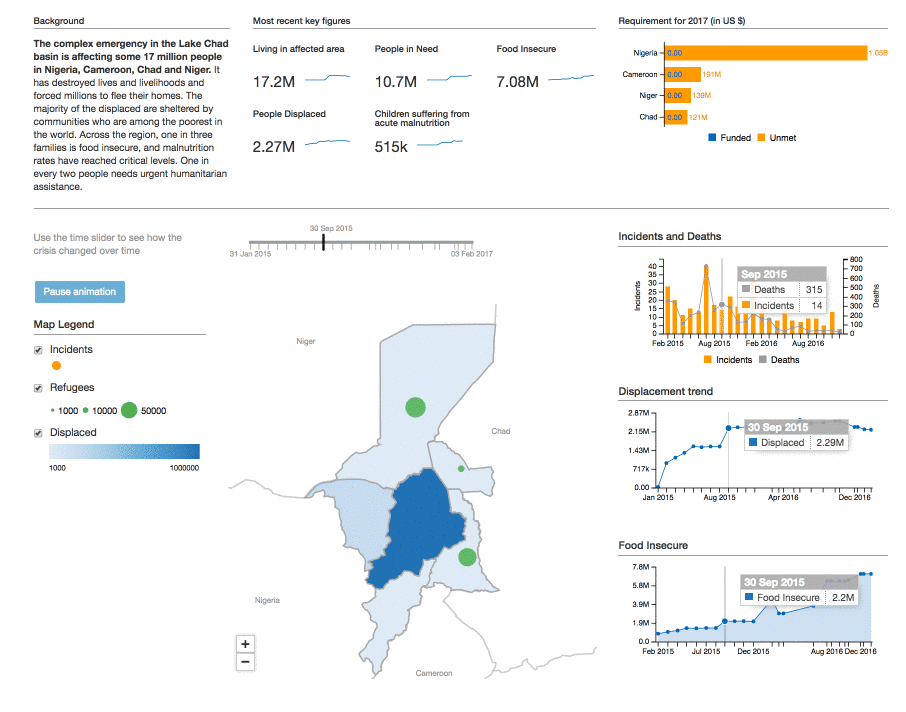Screen dimensions: 906x712
Task: Click the refugee circle in northern map region
Action: [x=415, y=407]
